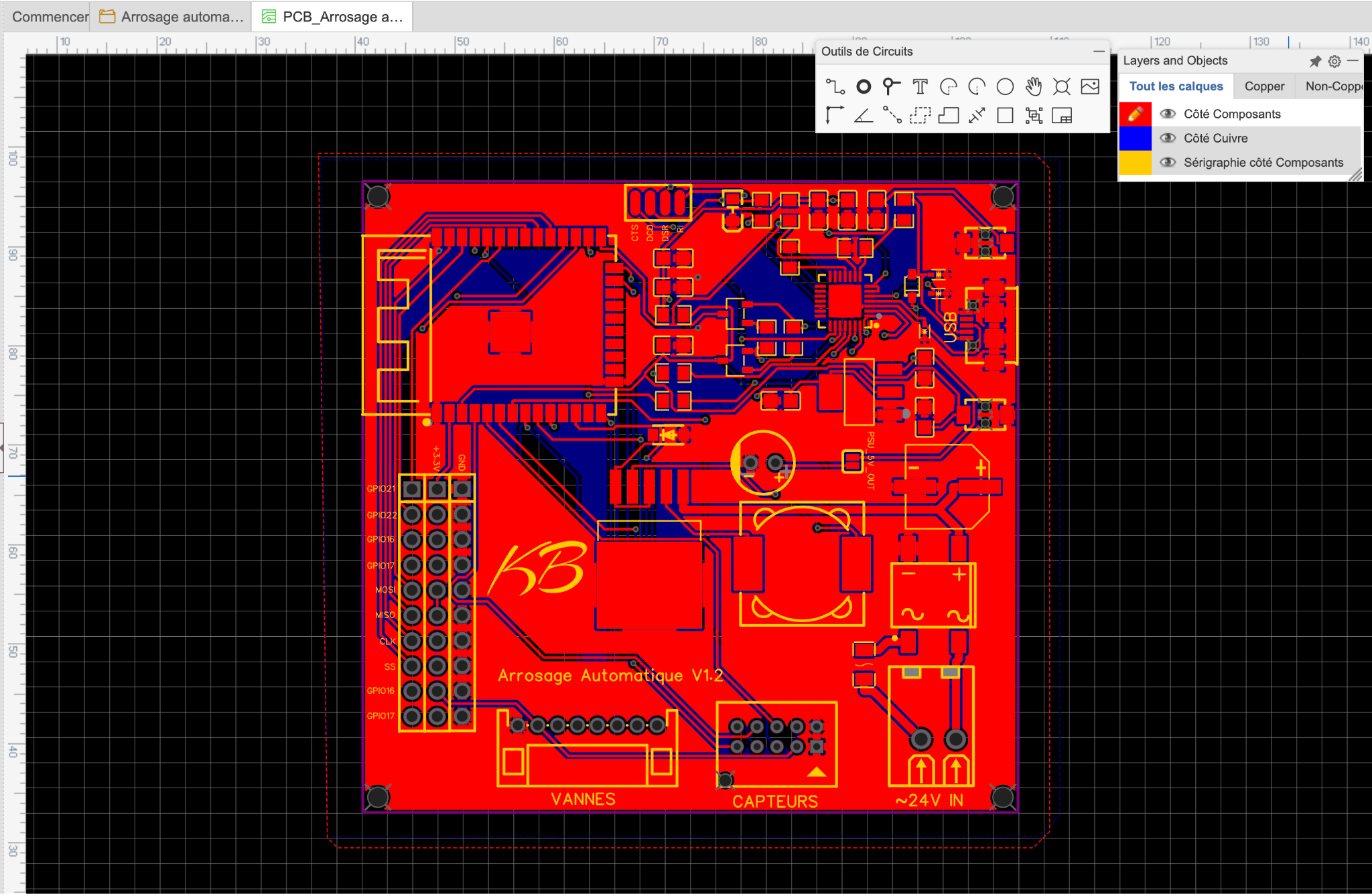Choose the Text tool

(920, 86)
